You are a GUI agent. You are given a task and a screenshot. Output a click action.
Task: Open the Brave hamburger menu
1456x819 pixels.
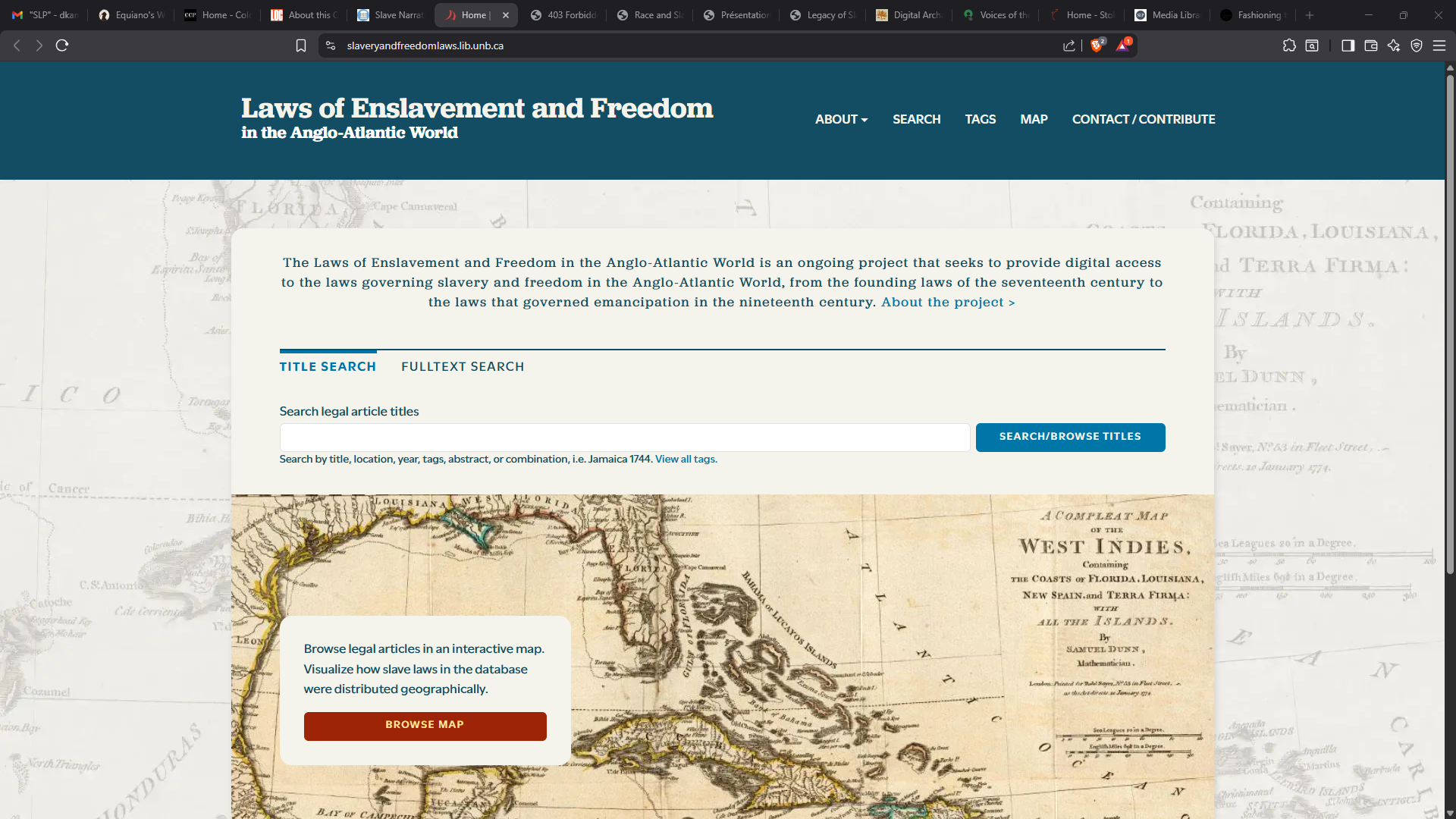pyautogui.click(x=1440, y=45)
